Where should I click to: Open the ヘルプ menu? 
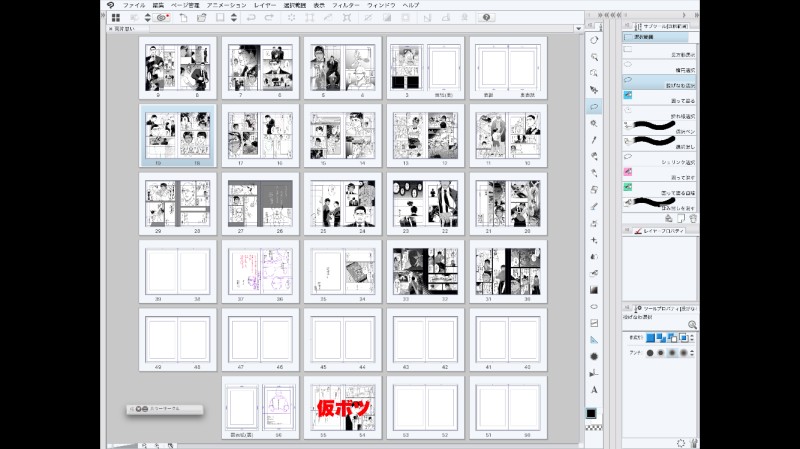coord(411,5)
